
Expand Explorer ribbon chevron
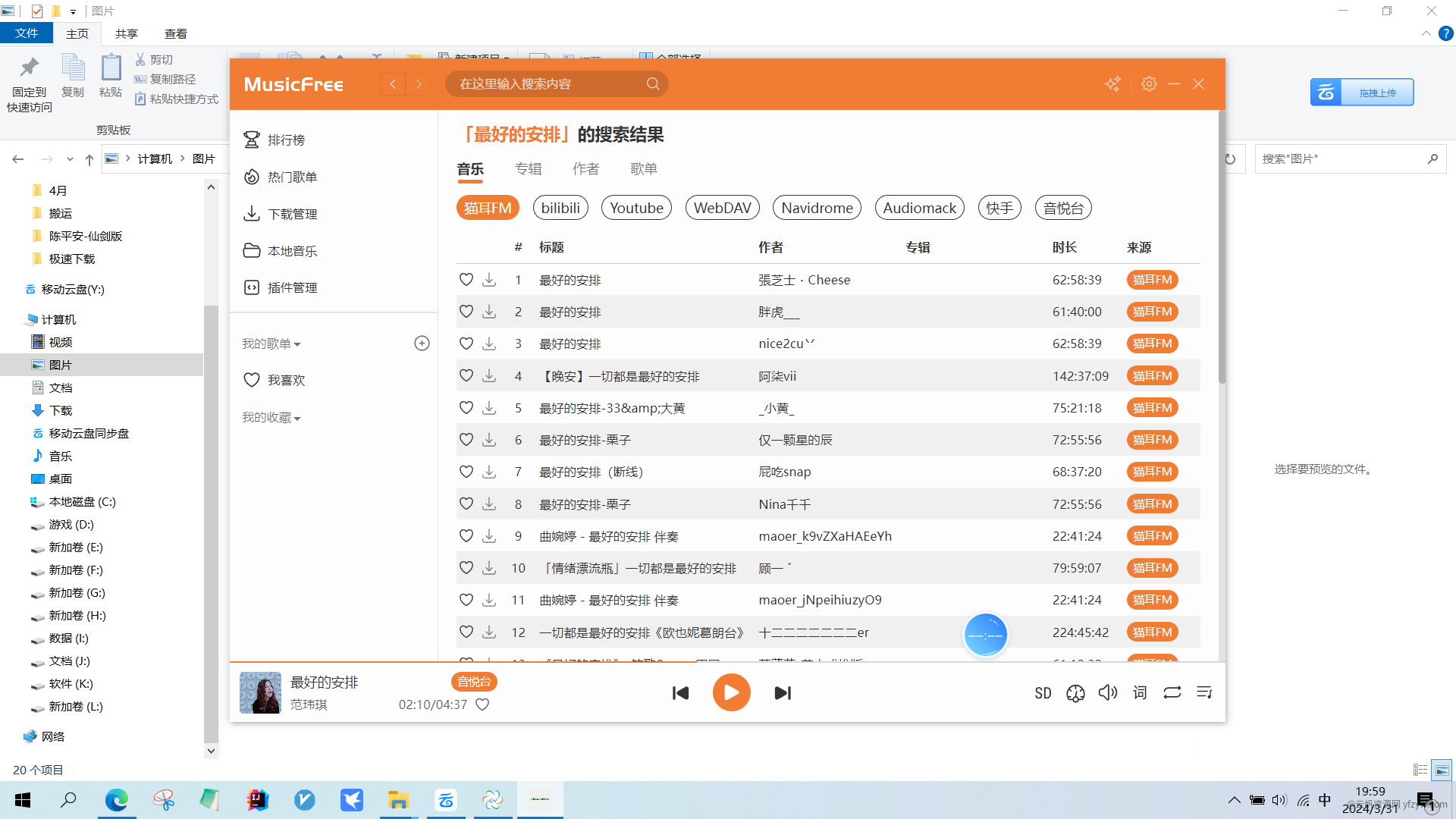point(1426,33)
